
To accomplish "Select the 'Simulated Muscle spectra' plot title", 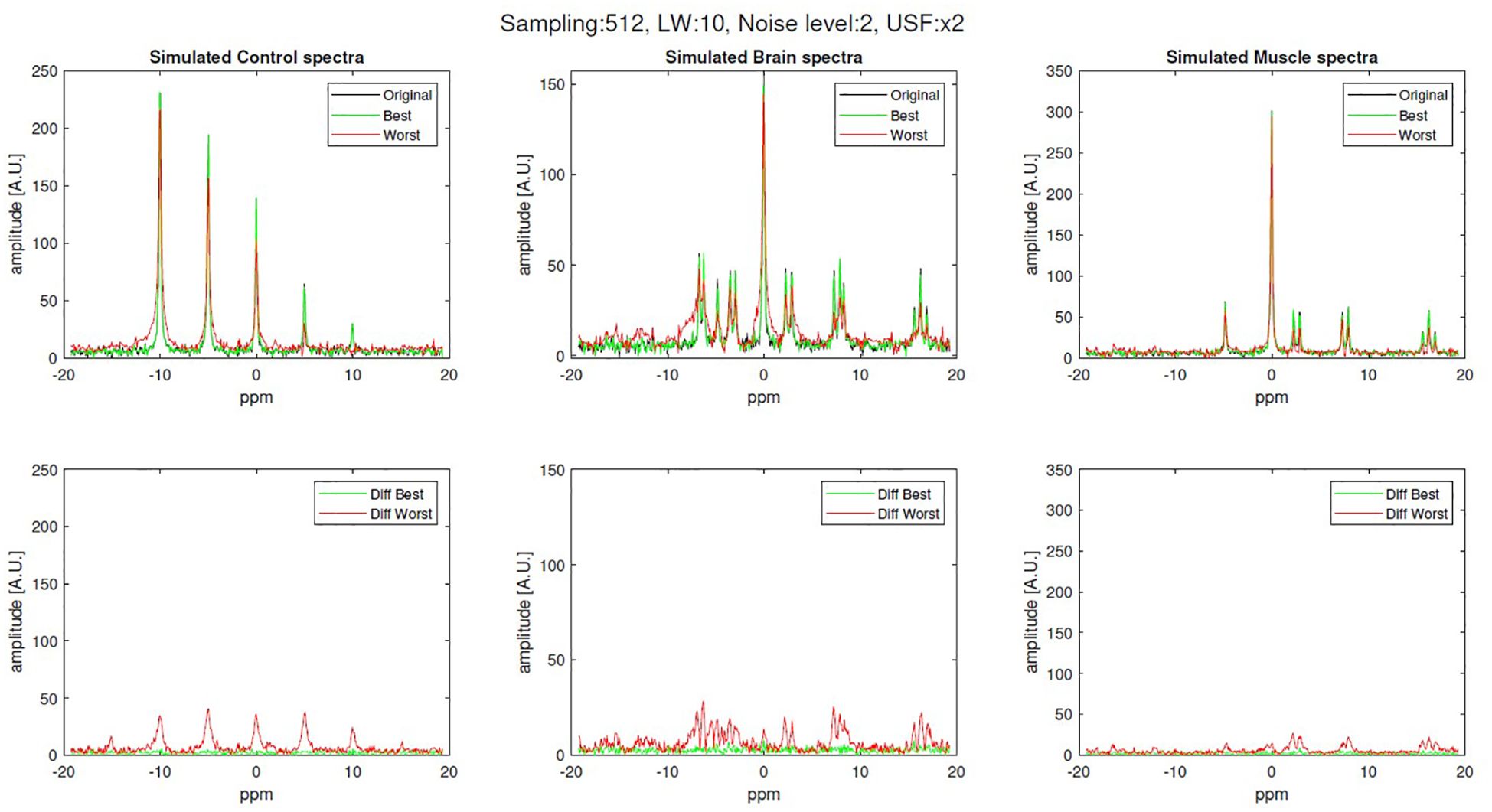I will click(1272, 57).
